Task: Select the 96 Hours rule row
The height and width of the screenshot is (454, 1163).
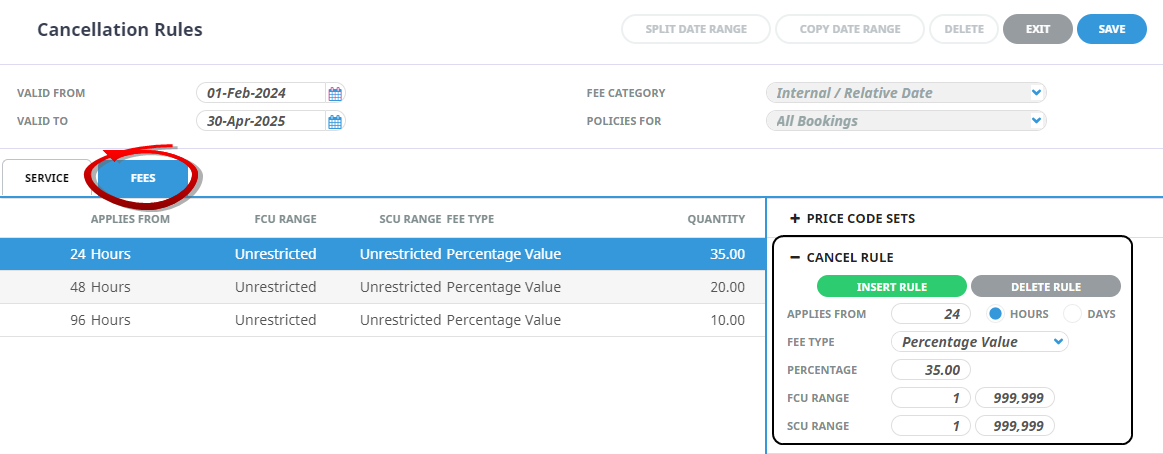Action: point(383,320)
